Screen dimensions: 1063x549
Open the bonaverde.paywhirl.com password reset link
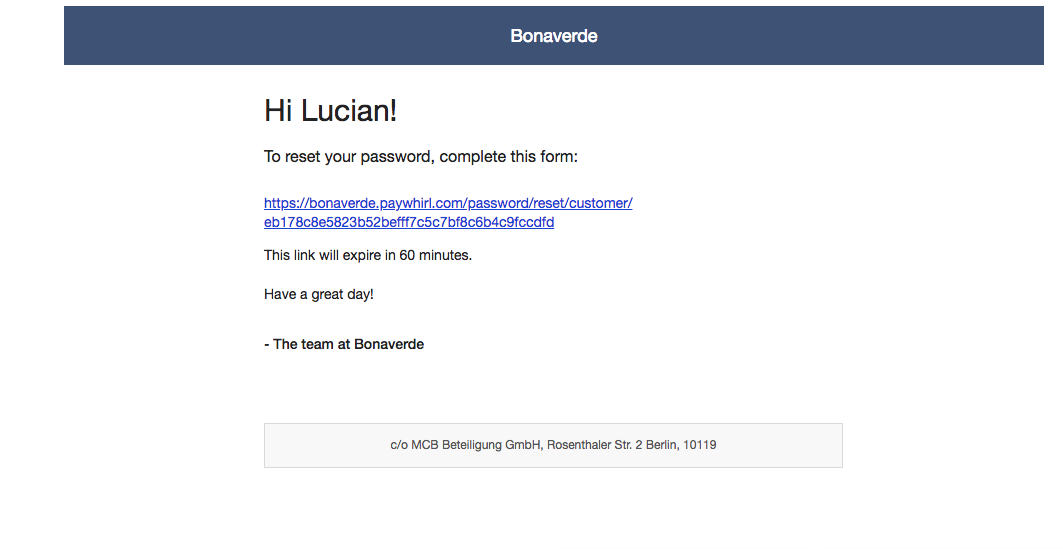pos(448,212)
